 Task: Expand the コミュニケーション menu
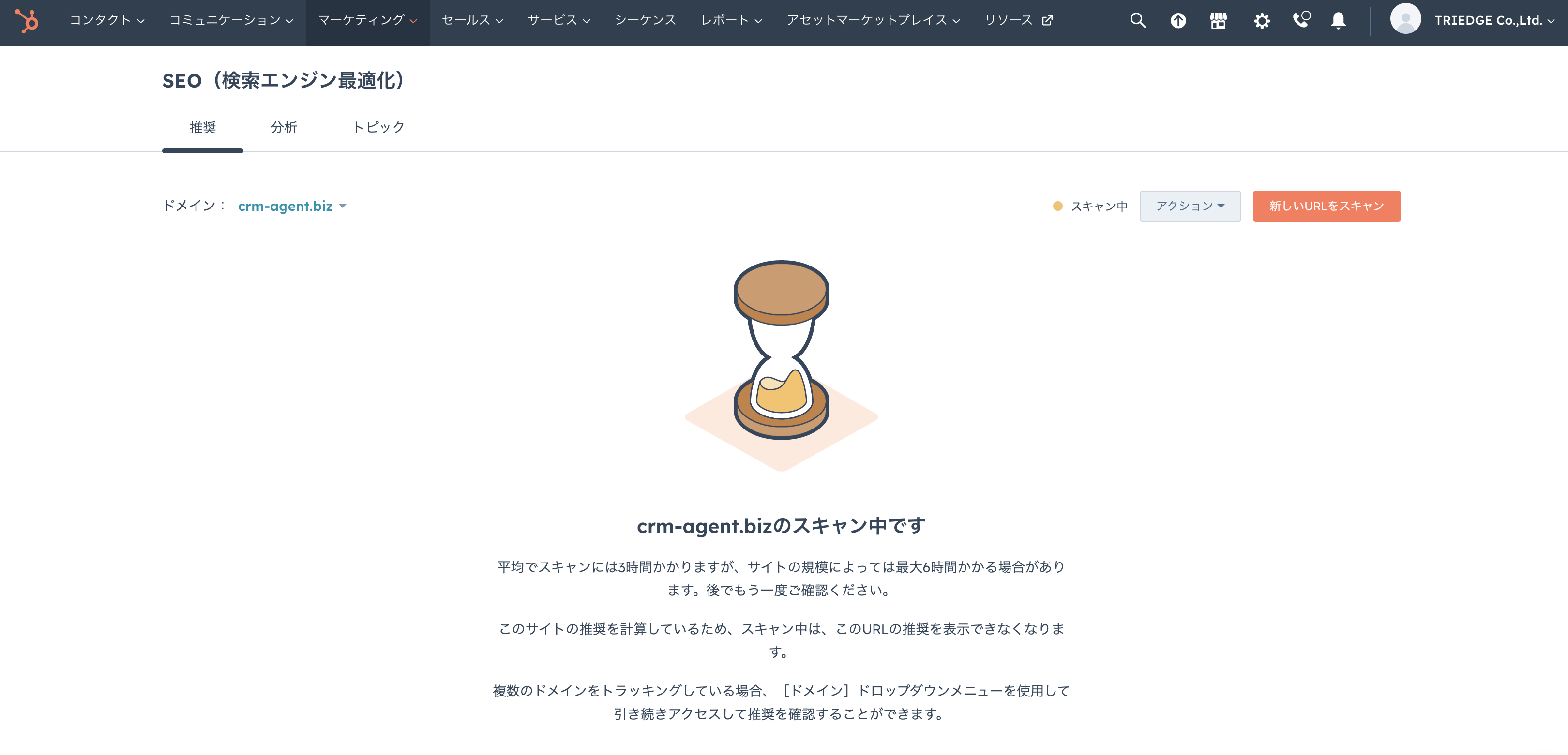(231, 21)
